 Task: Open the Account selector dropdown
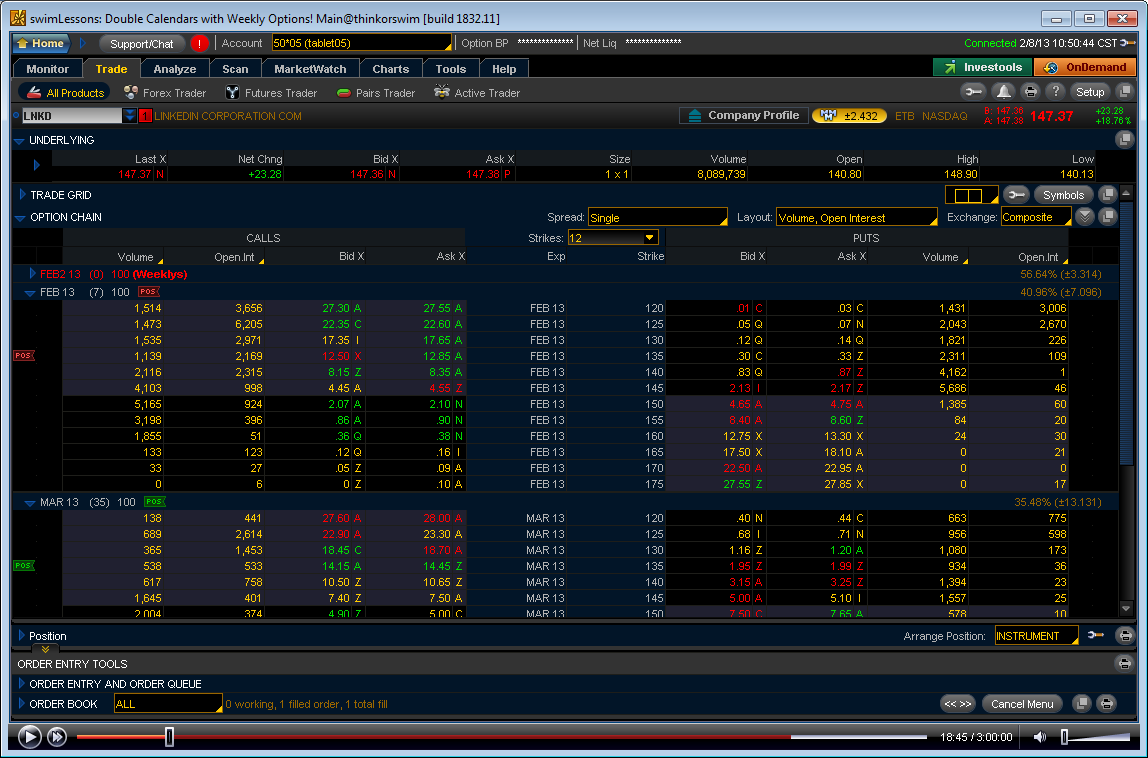point(362,43)
